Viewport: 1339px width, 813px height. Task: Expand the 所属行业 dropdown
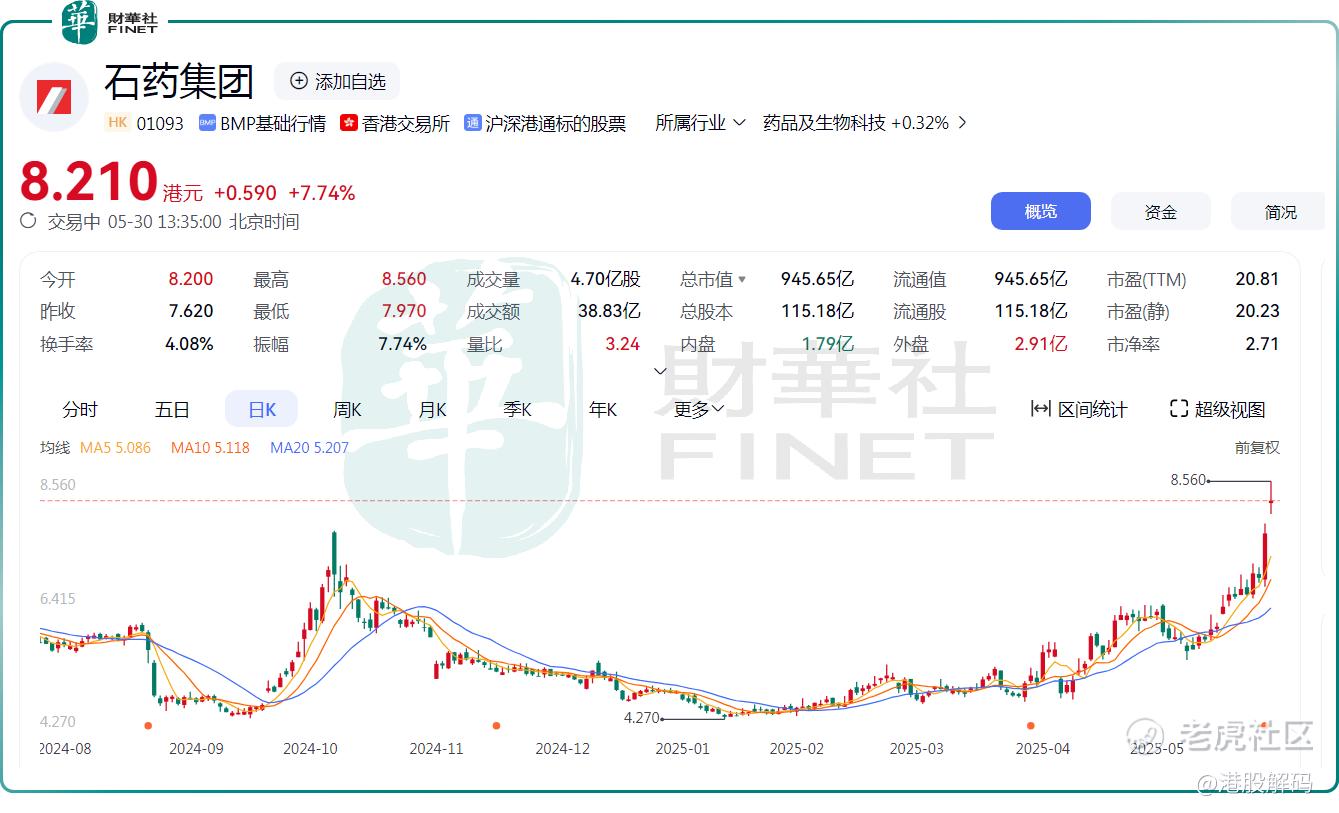701,123
